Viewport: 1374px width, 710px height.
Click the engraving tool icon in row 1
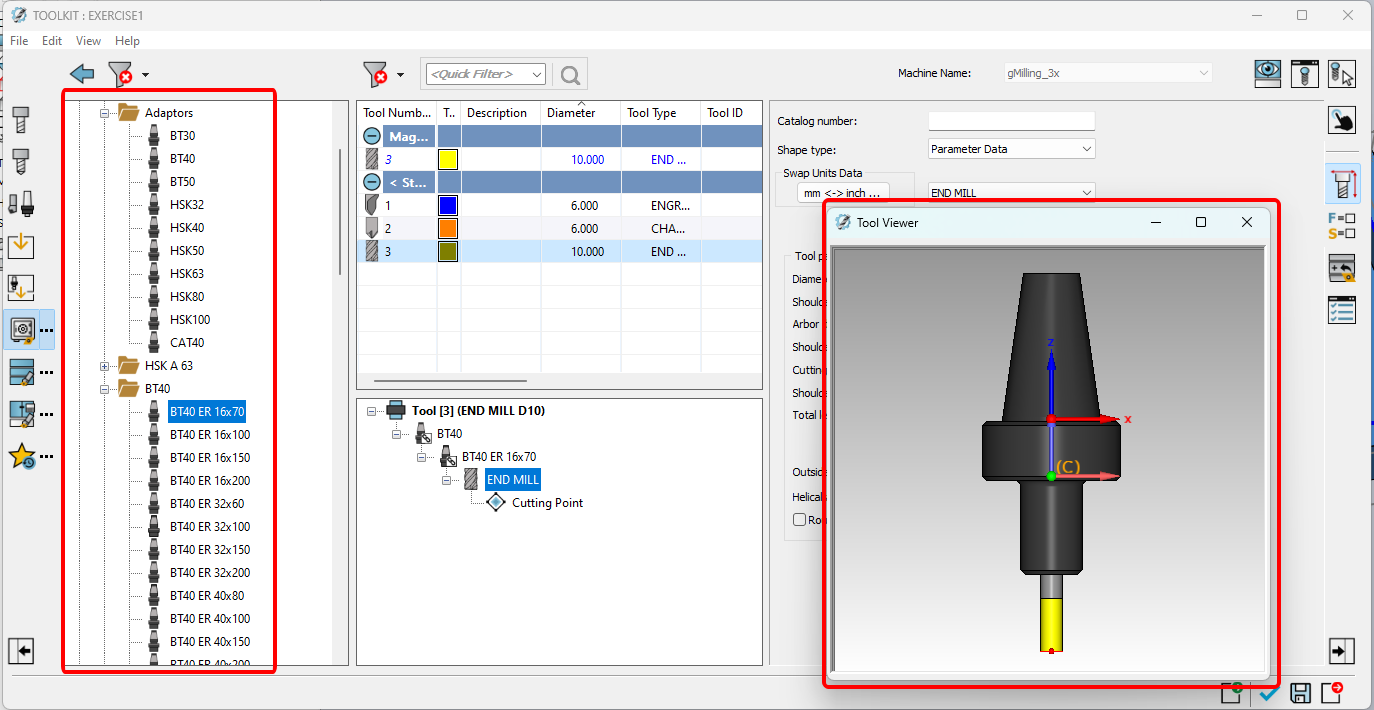coord(370,205)
